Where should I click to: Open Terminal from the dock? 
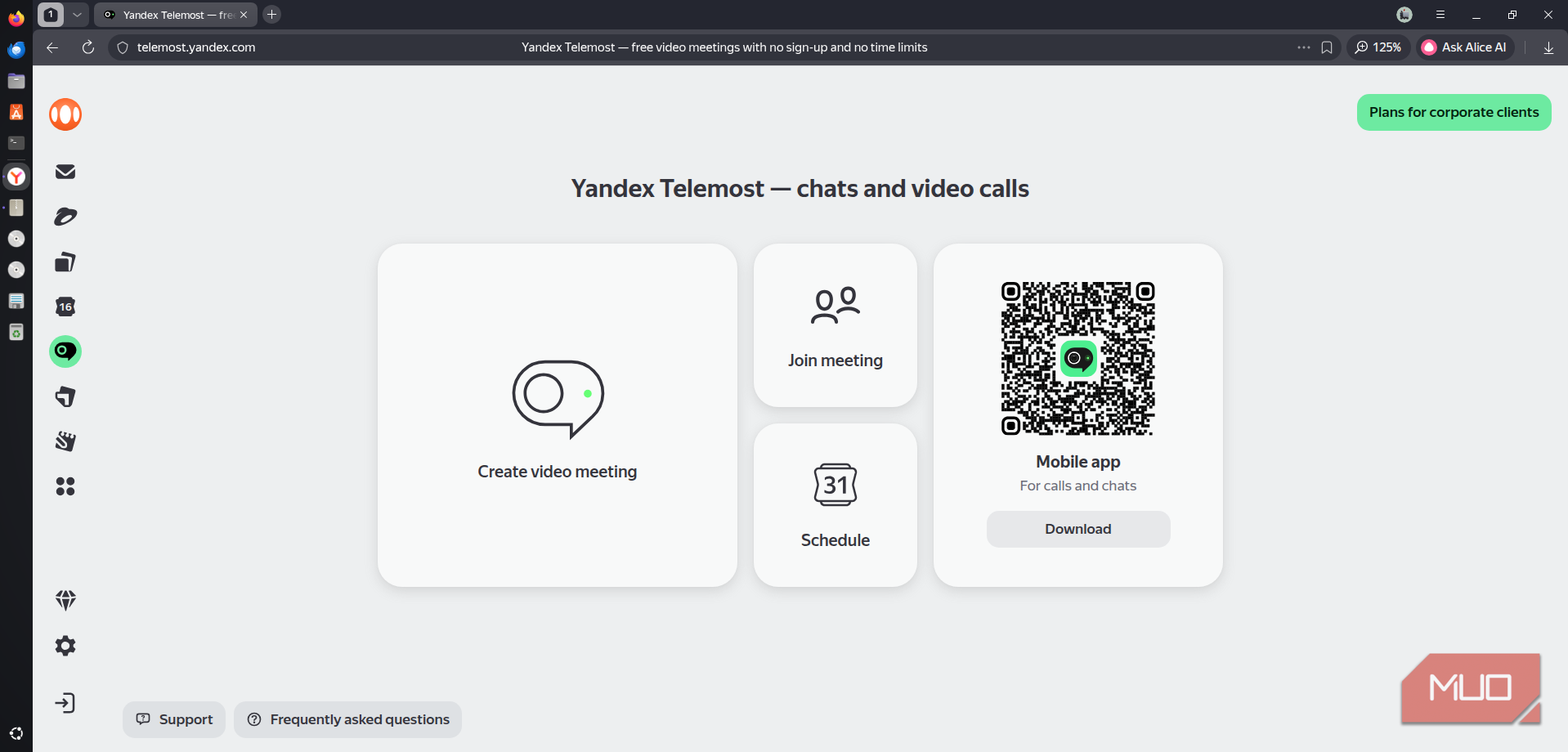pos(16,143)
